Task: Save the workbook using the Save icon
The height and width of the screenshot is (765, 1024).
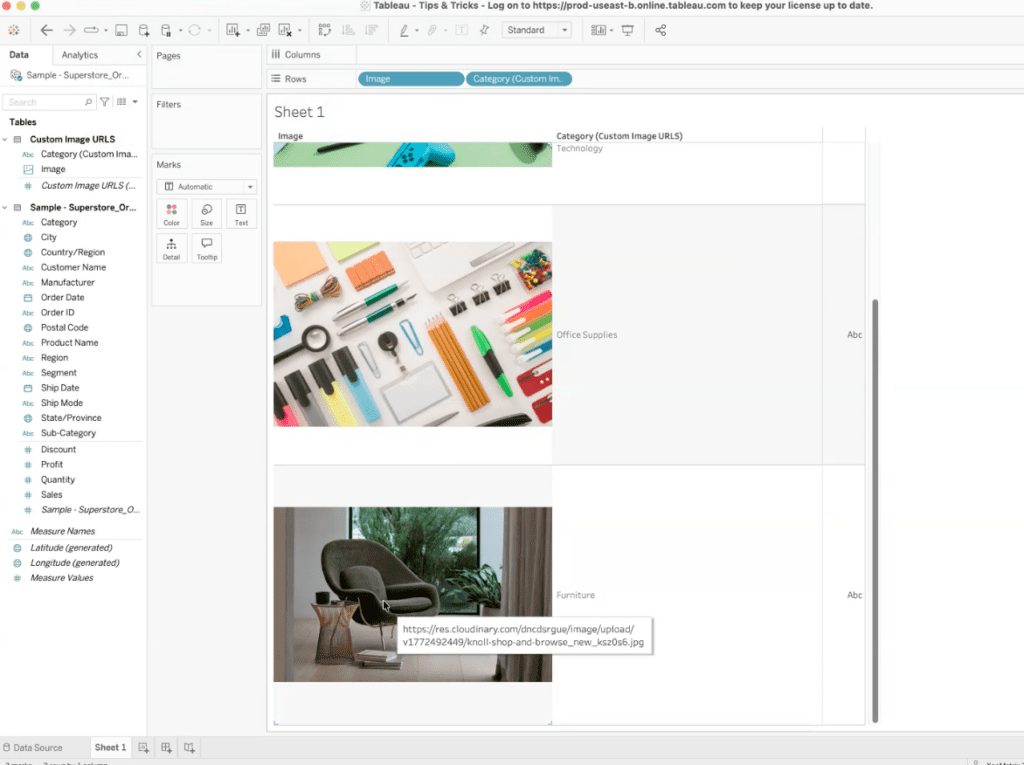Action: [x=121, y=30]
